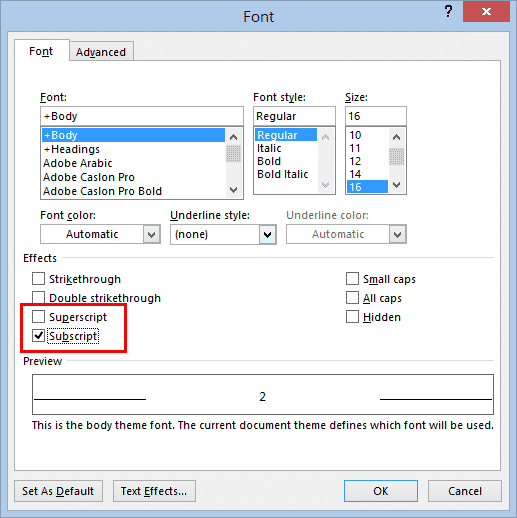Select size 16 in list

pos(367,187)
